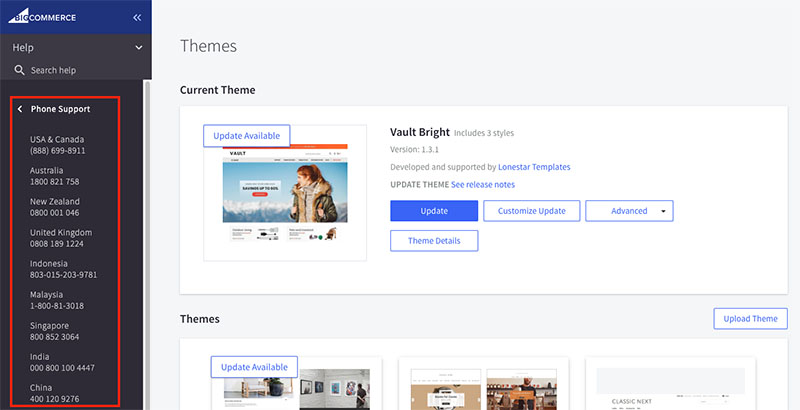The width and height of the screenshot is (800, 410).
Task: Click United Kingdom number 0808 189 1224
Action: coord(57,244)
